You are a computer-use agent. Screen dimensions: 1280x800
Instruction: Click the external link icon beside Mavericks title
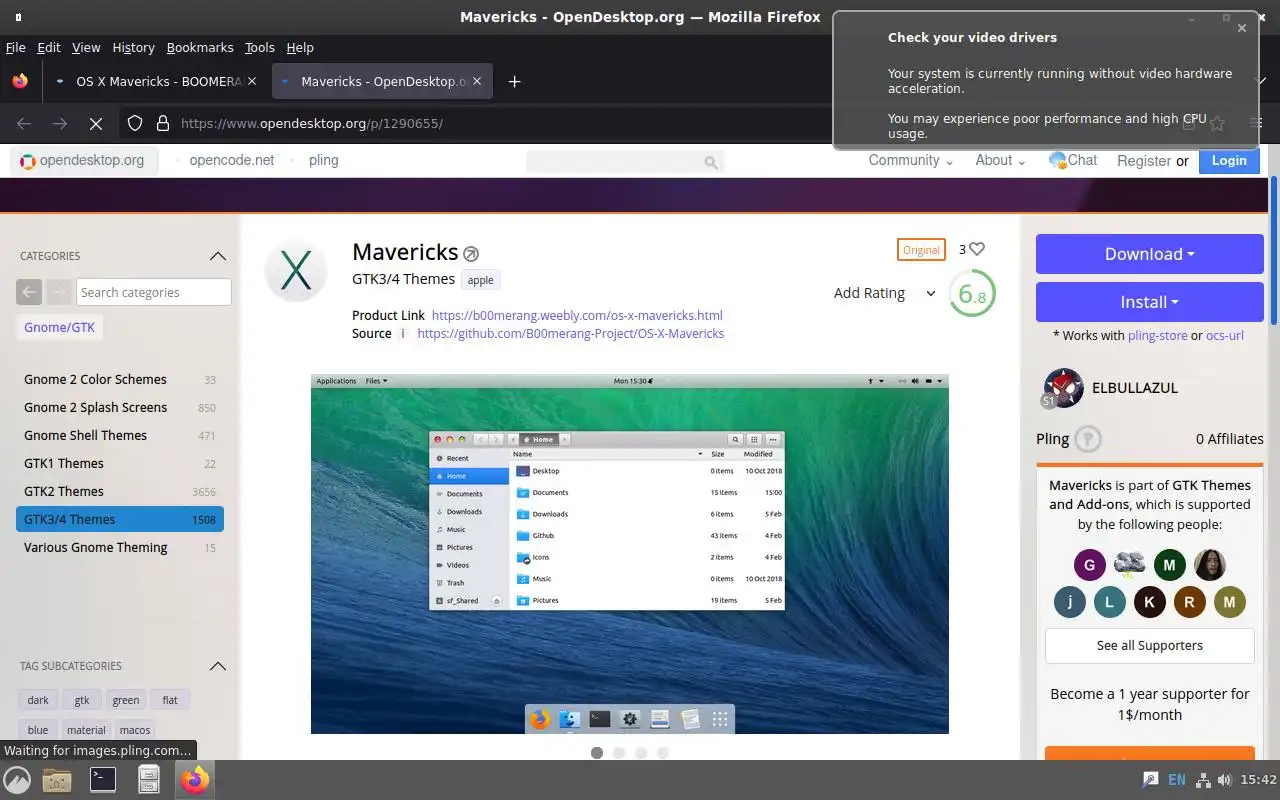click(471, 254)
